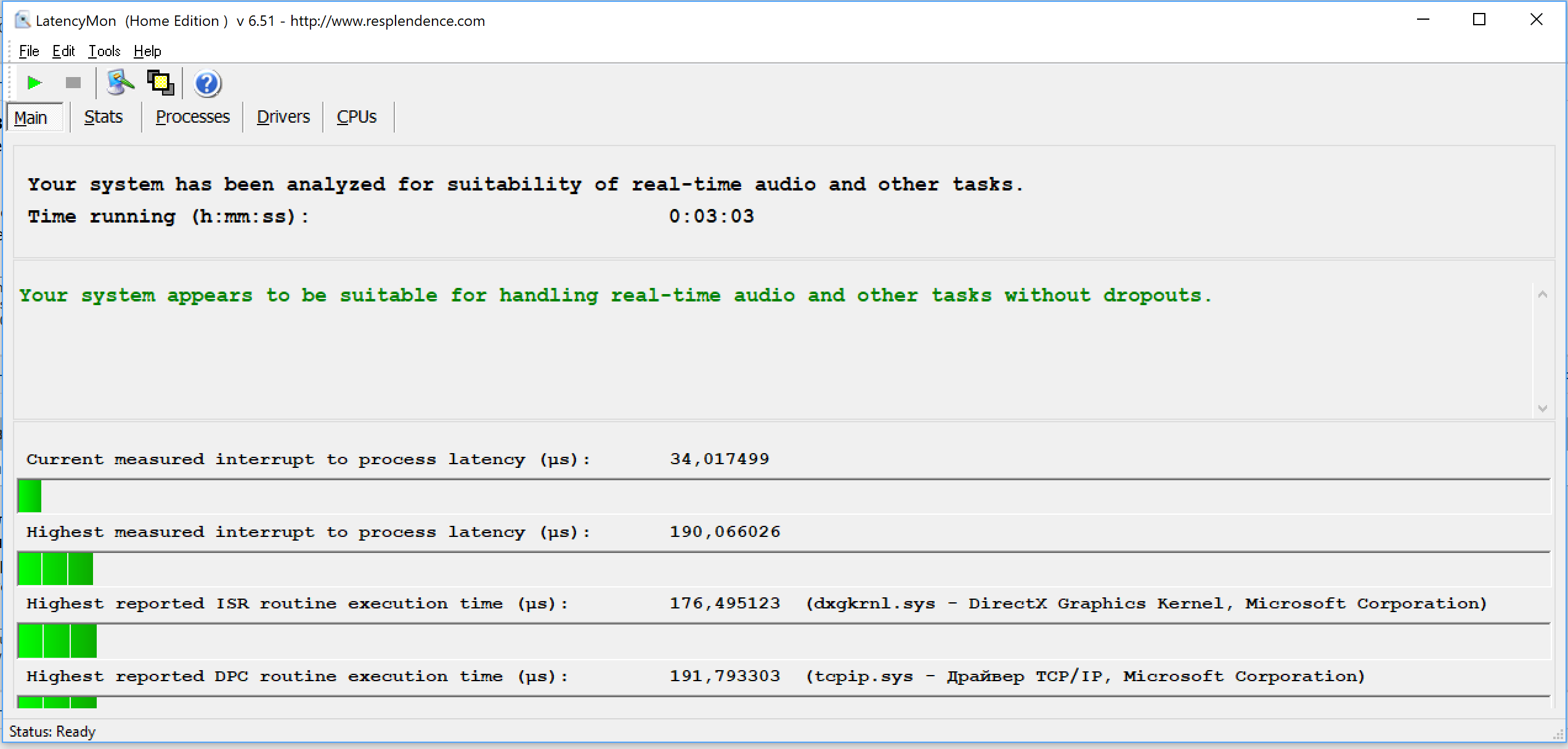The height and width of the screenshot is (749, 1568).
Task: Open the Tools menu
Action: tap(104, 51)
